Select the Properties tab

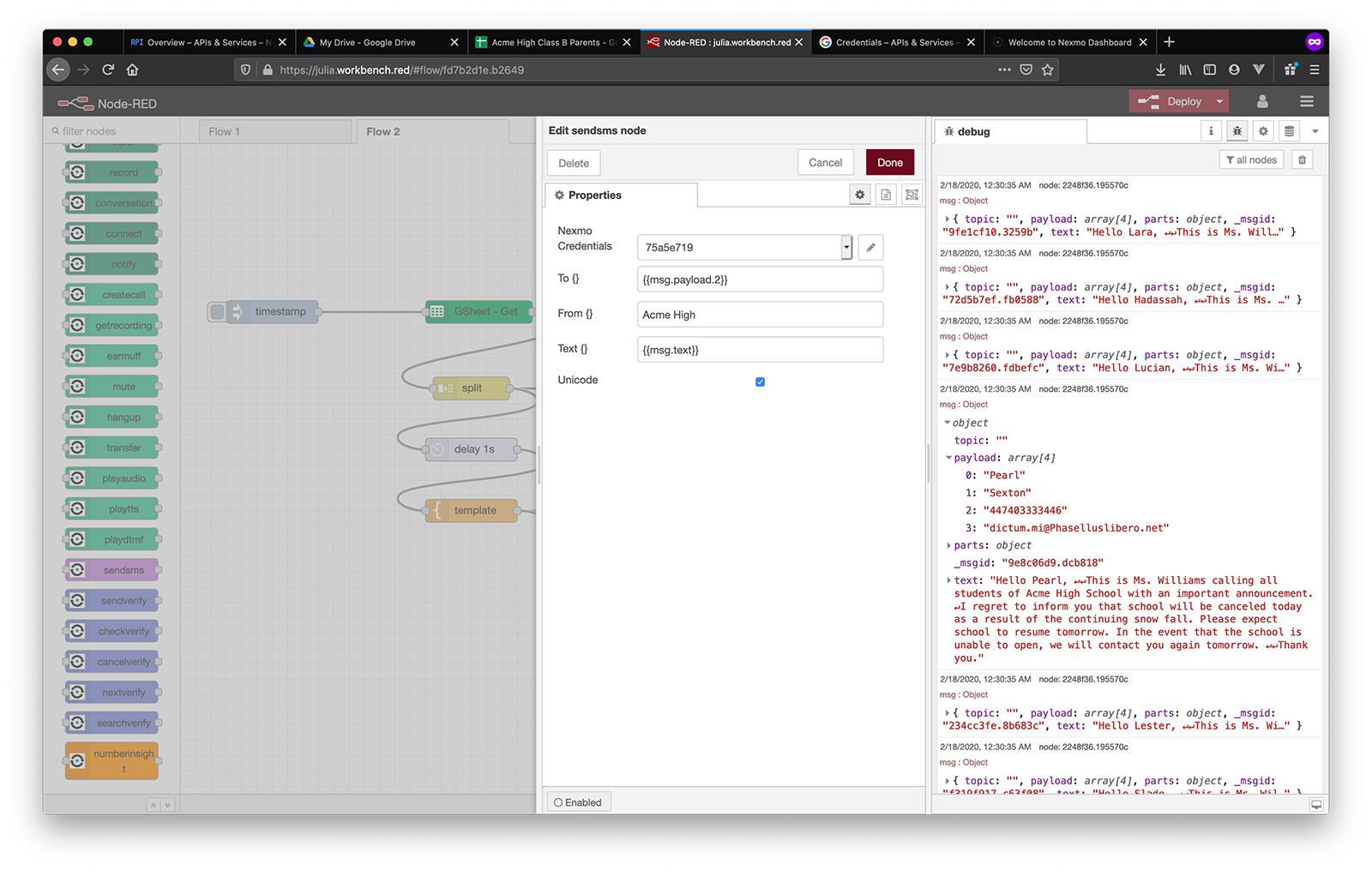click(622, 195)
